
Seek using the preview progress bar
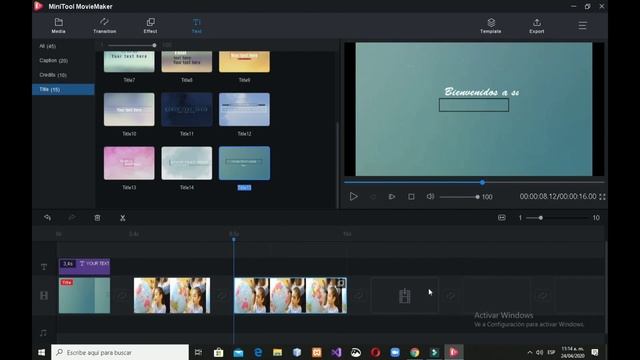click(474, 182)
